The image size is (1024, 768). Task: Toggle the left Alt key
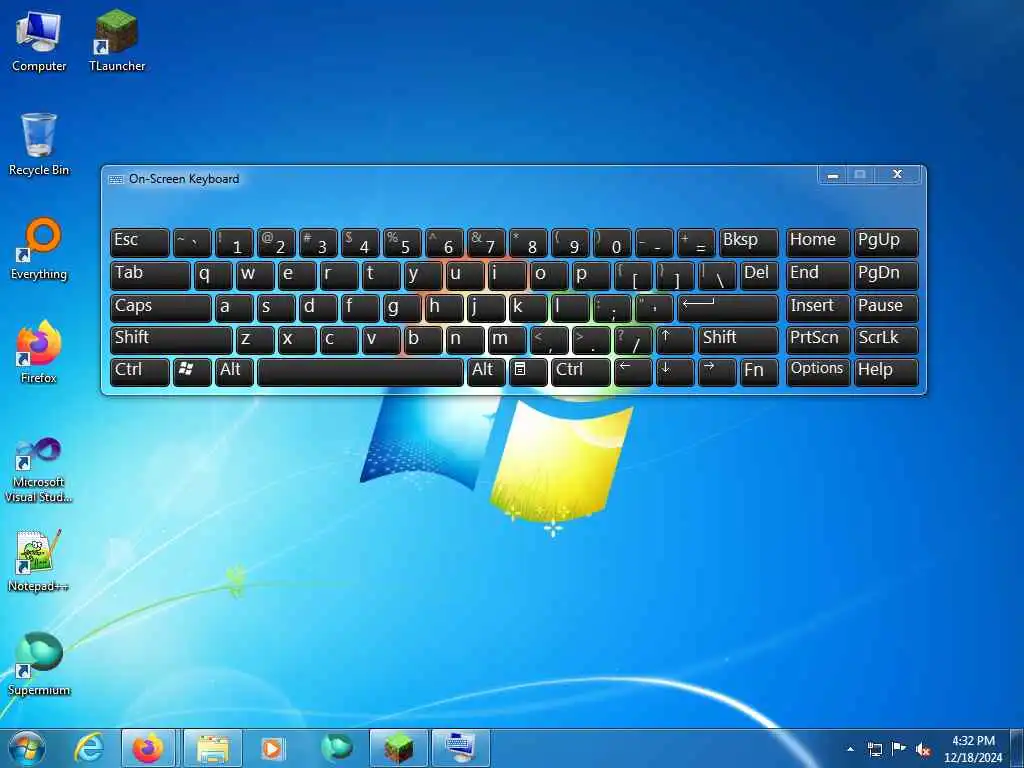pyautogui.click(x=234, y=372)
